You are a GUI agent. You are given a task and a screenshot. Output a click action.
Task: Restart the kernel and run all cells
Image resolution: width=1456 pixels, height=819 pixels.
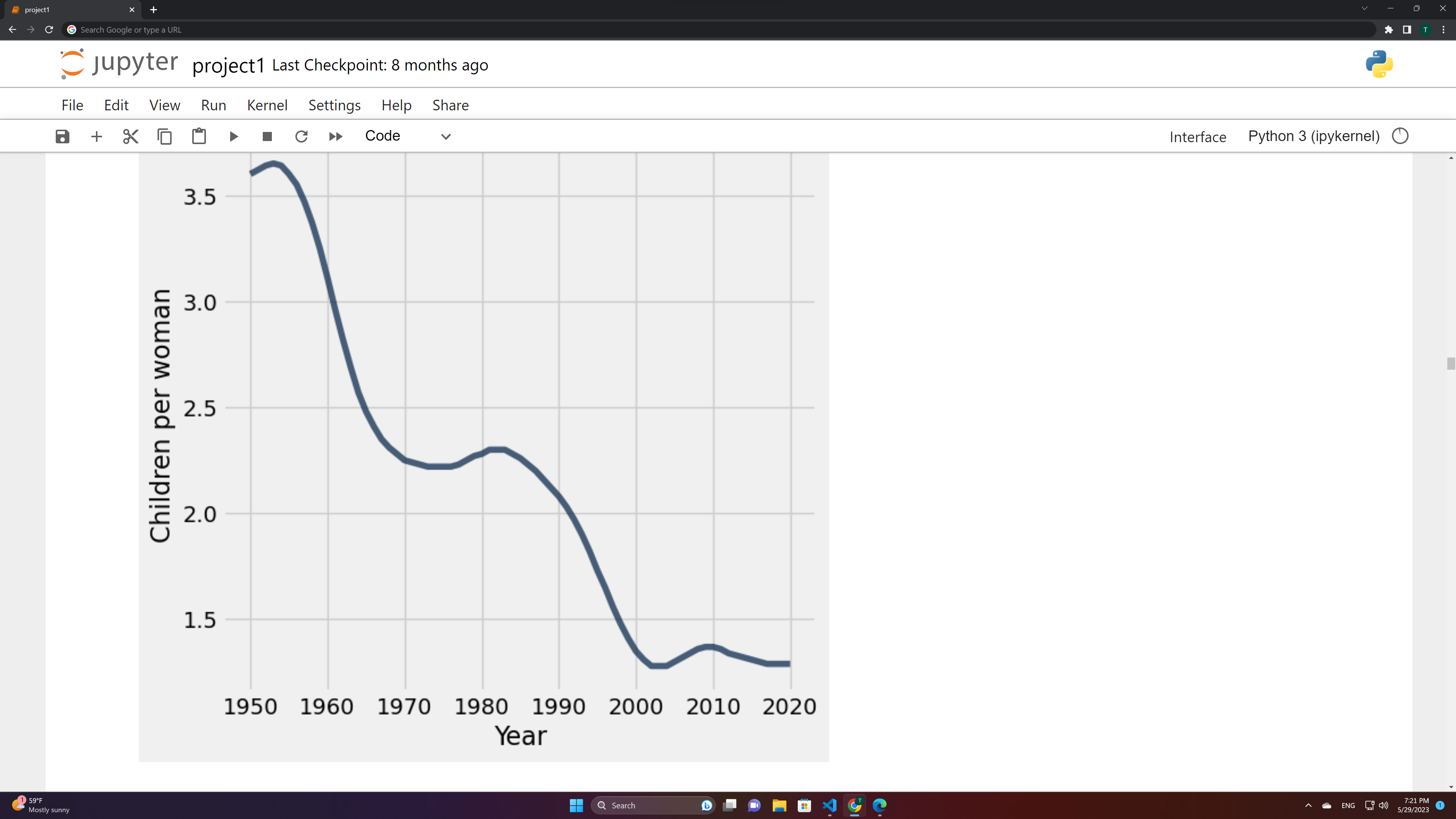click(x=336, y=136)
